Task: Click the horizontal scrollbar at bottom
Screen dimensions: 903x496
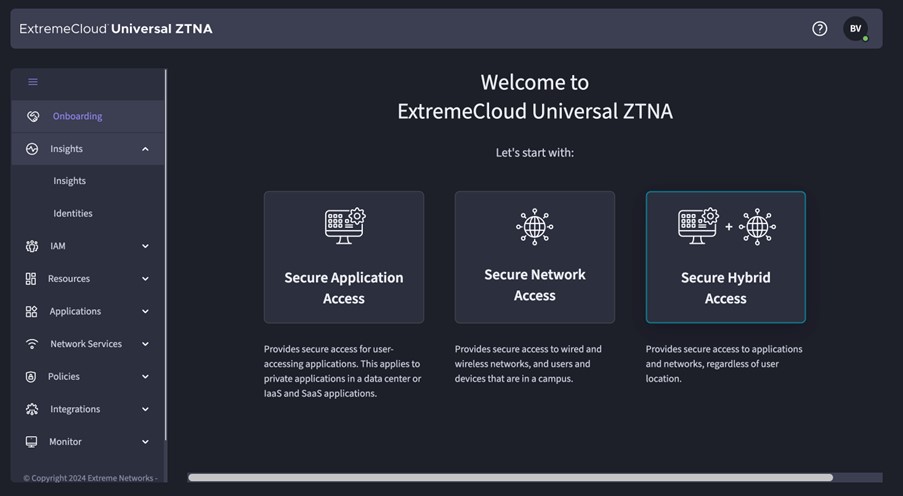Action: pos(510,478)
